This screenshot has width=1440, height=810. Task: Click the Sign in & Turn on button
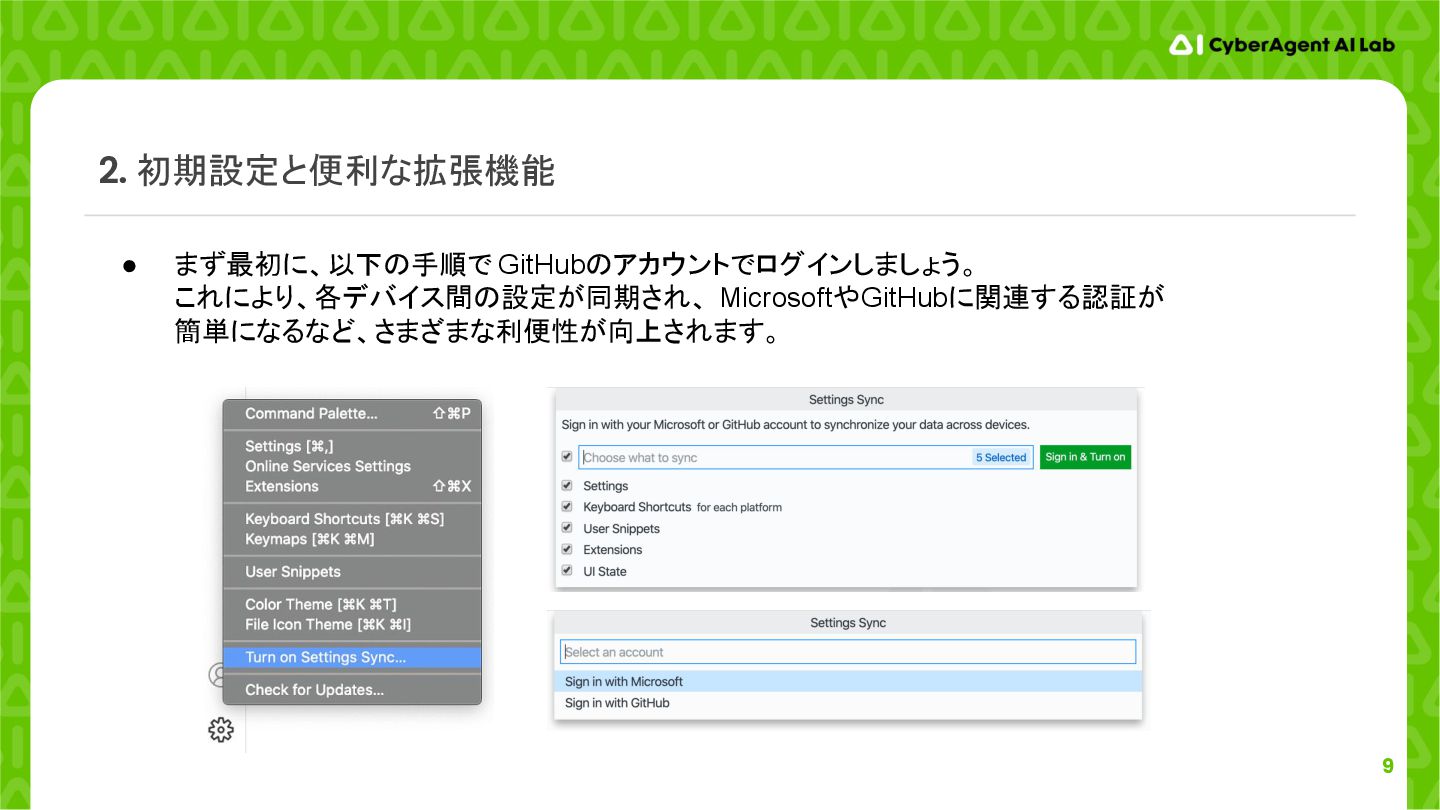(1085, 457)
